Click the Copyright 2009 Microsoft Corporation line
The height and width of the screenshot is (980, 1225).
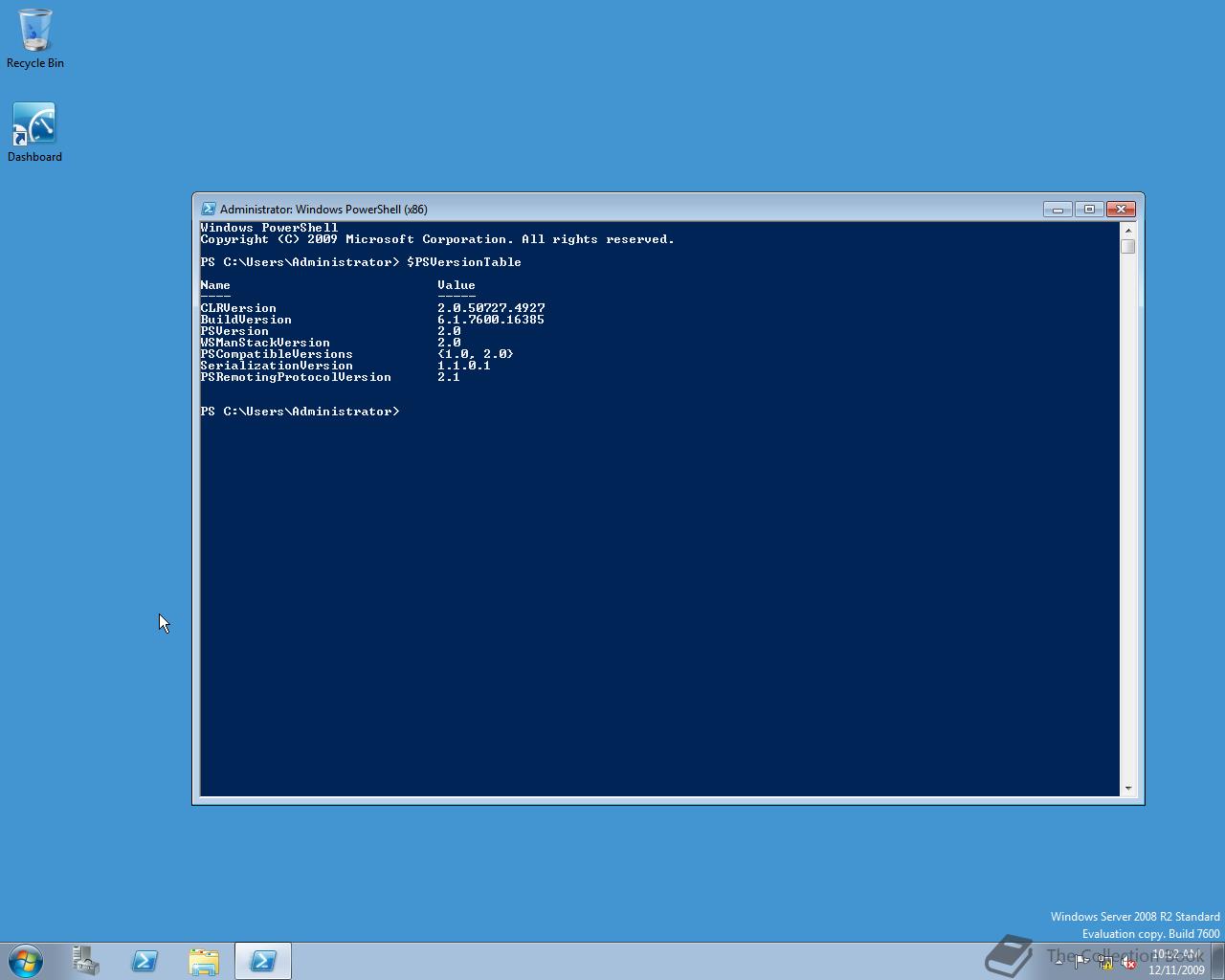pyautogui.click(x=437, y=239)
